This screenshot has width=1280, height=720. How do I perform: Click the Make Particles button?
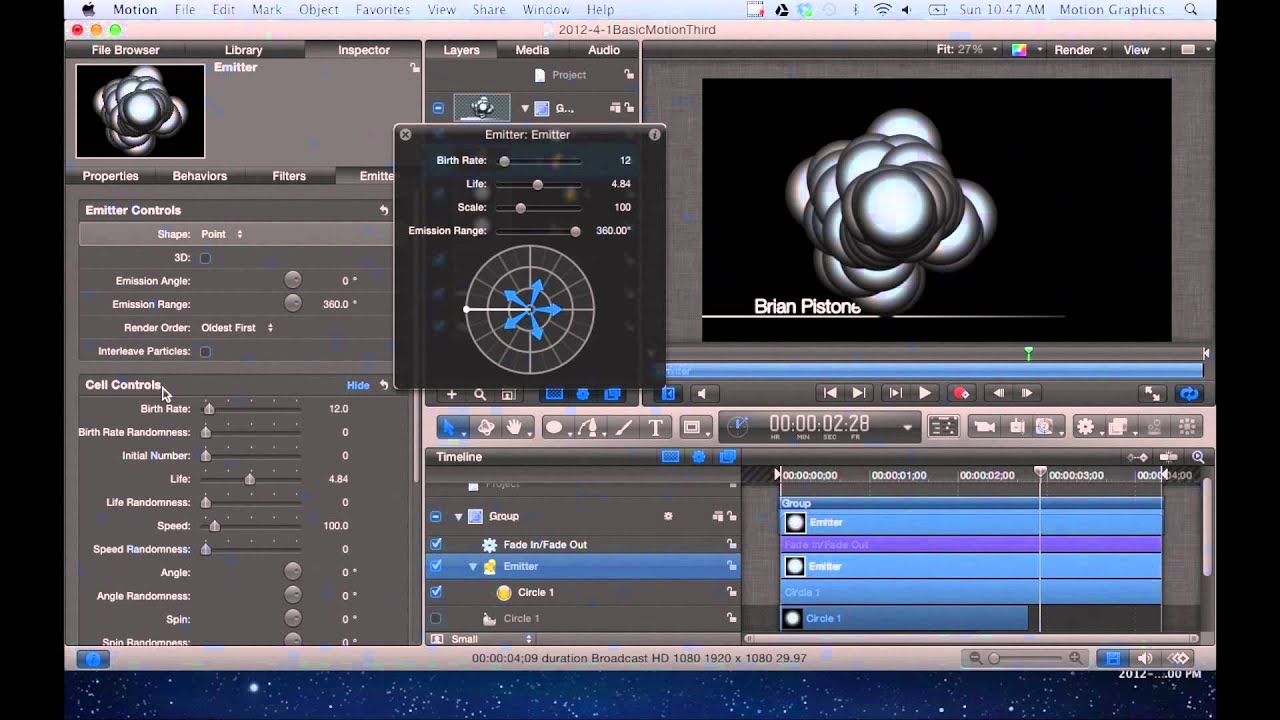click(x=1155, y=427)
